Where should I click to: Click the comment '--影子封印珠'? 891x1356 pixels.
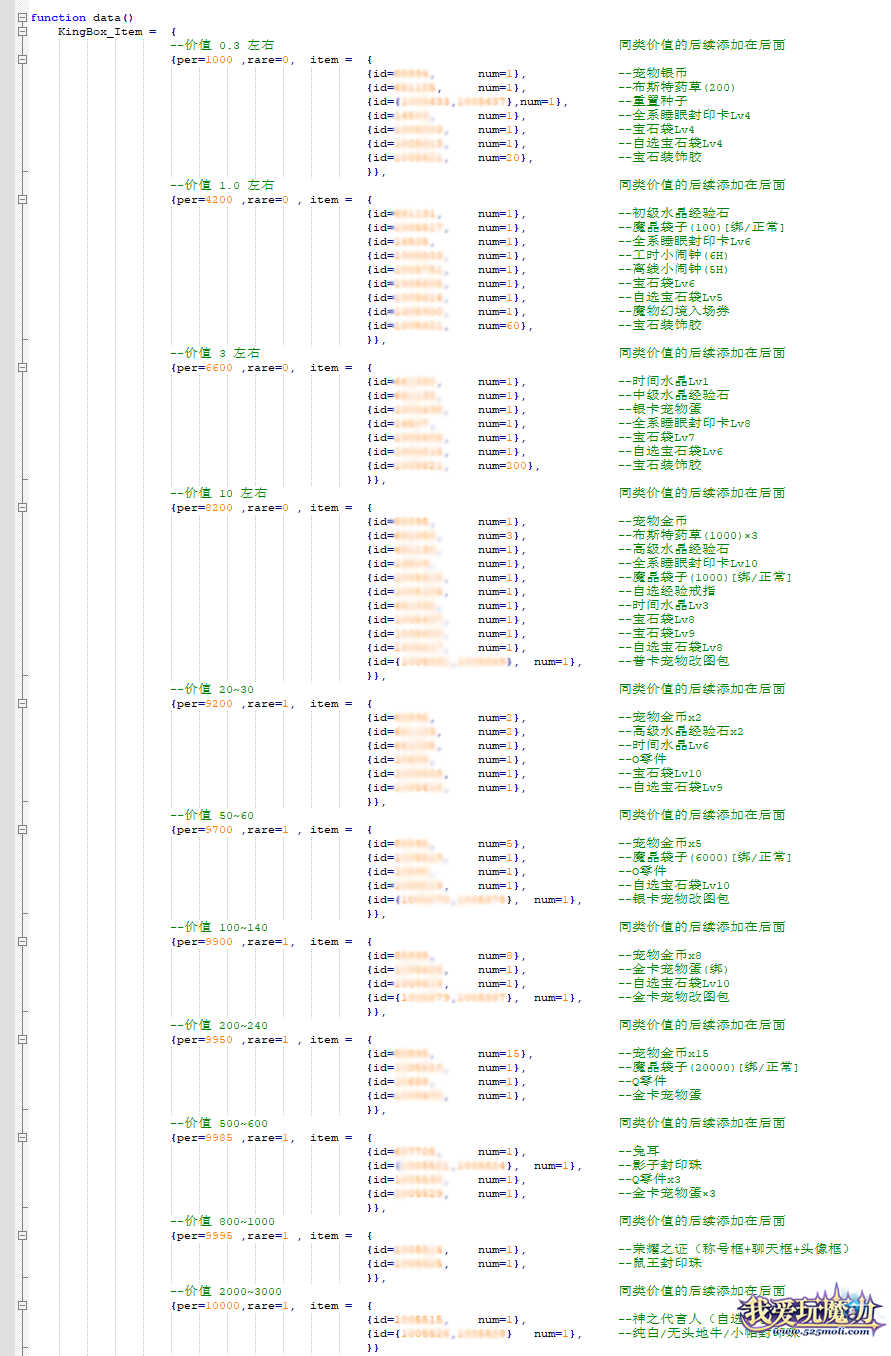click(x=660, y=1165)
